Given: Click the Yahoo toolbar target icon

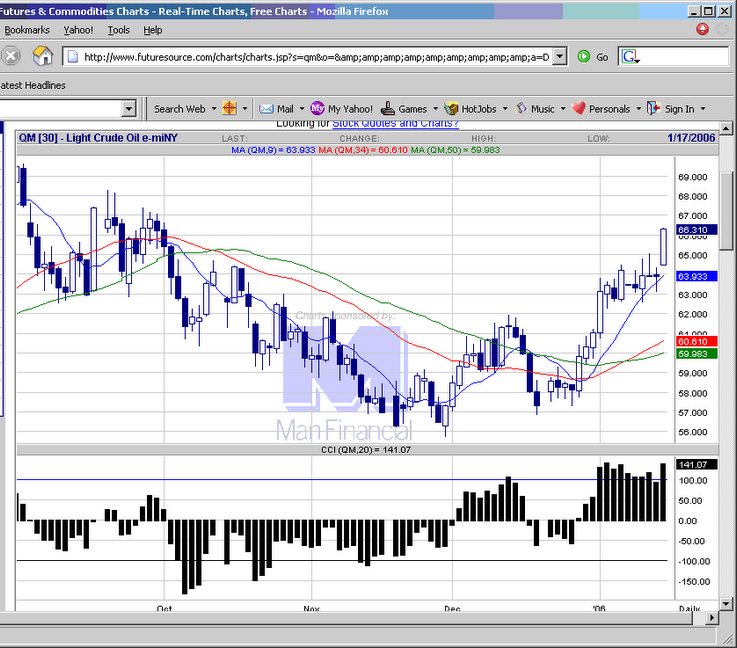Looking at the screenshot, I should point(229,109).
